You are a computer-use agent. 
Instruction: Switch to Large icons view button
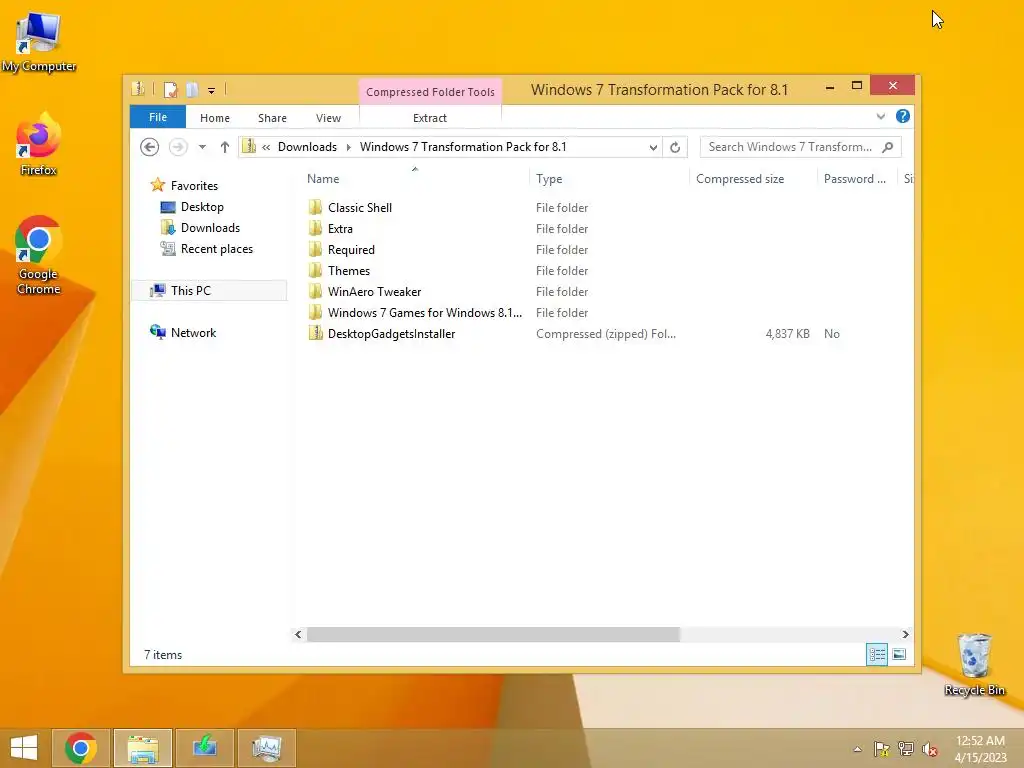899,654
